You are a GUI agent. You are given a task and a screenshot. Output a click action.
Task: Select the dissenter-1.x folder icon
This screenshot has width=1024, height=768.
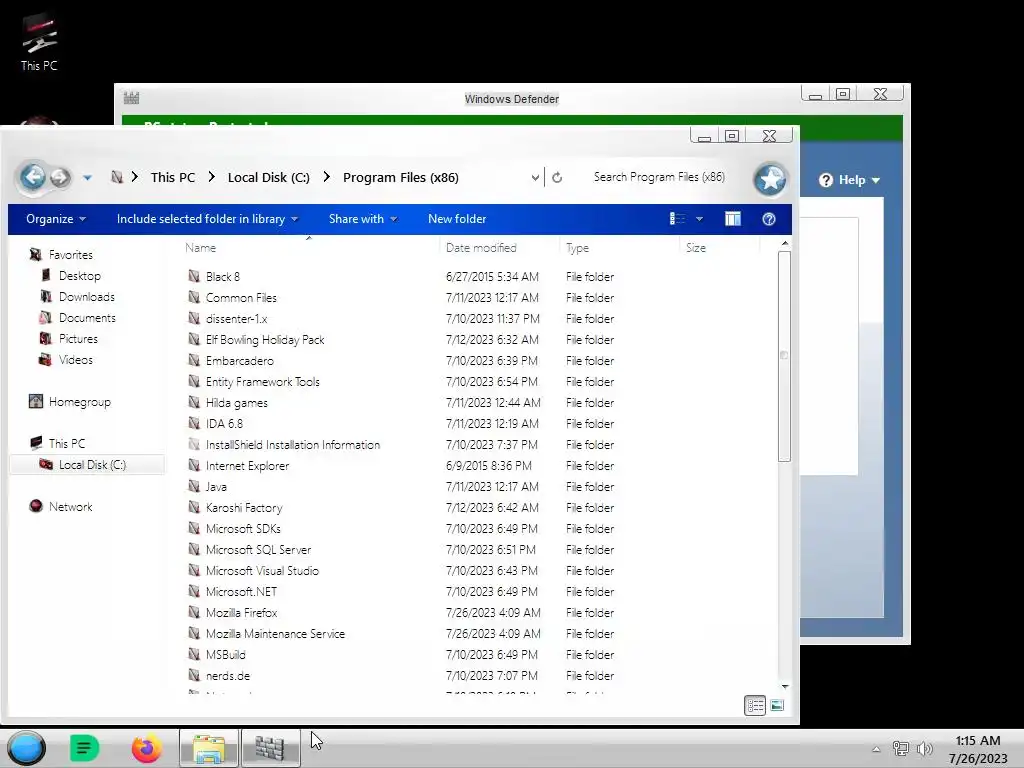(x=194, y=318)
